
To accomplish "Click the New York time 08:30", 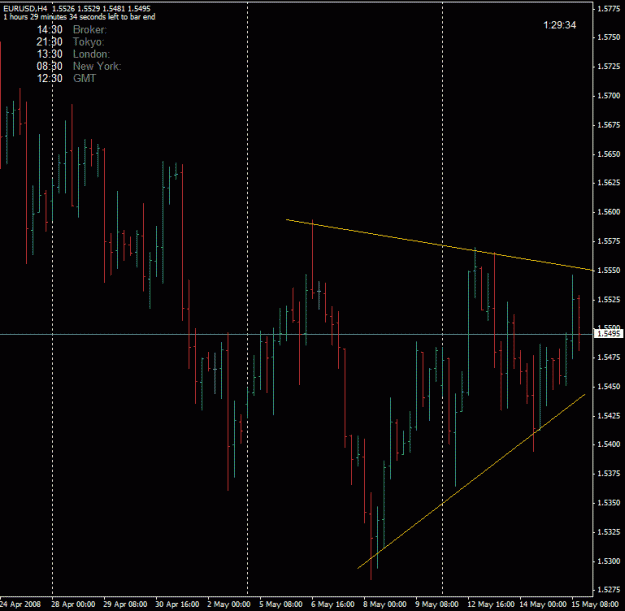I will click(50, 66).
